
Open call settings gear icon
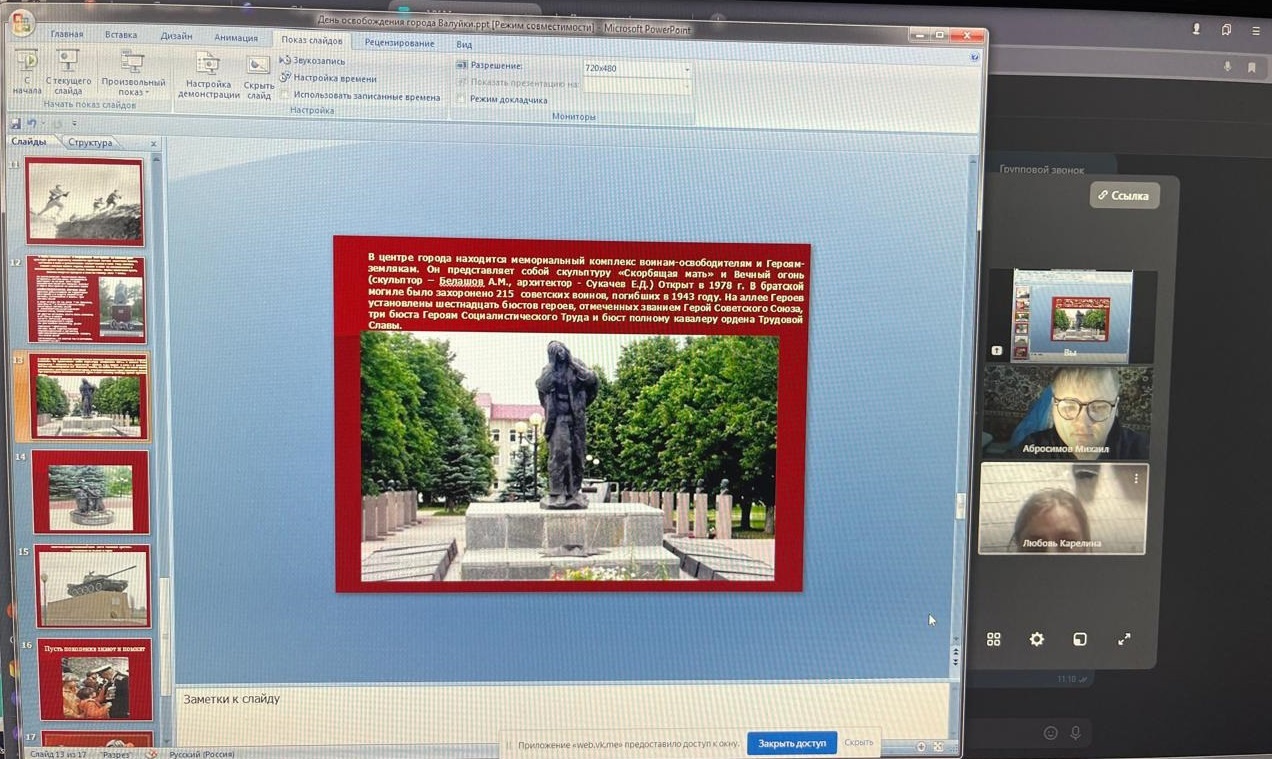(1037, 639)
